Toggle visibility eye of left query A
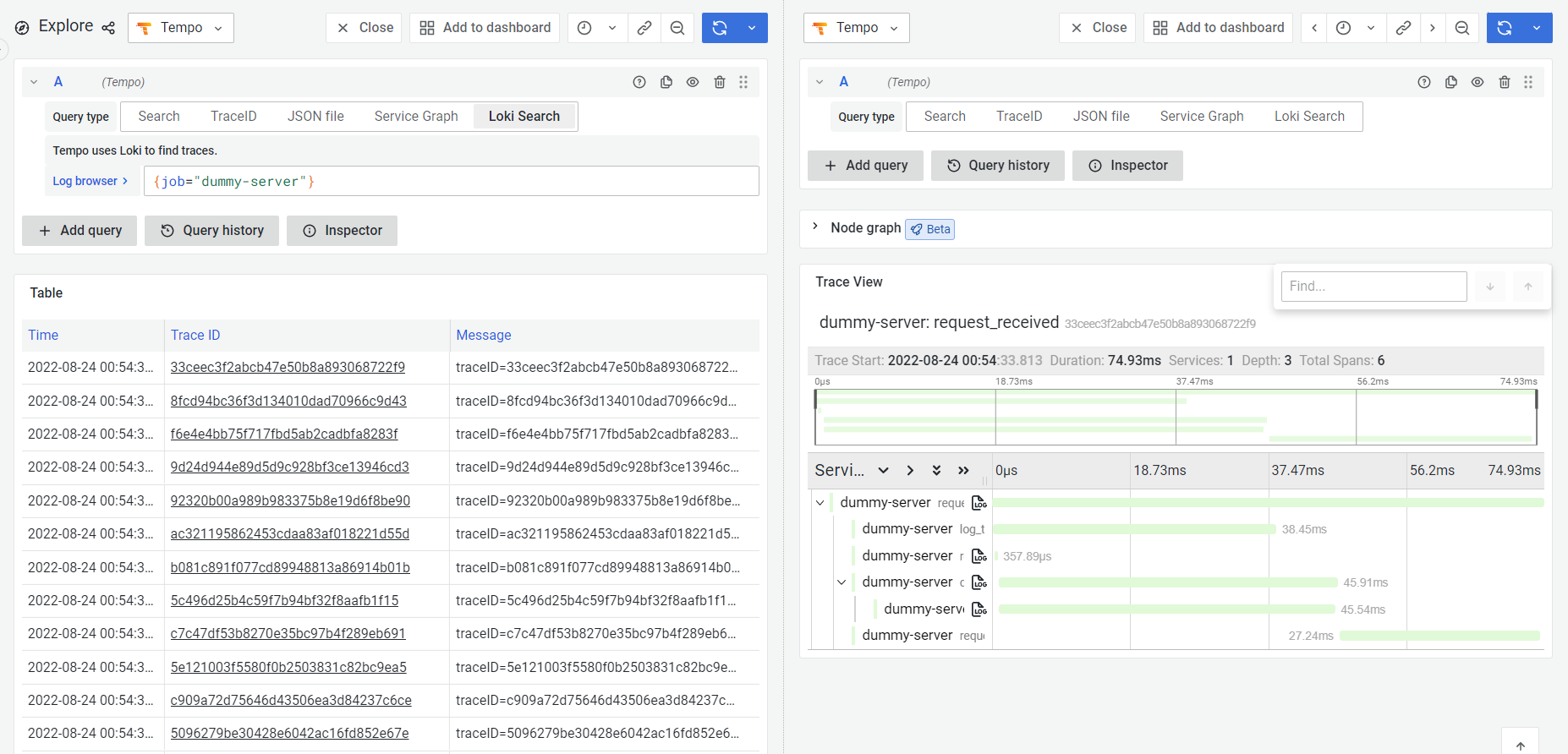Screen dimensions: 1568x754 coord(693,82)
